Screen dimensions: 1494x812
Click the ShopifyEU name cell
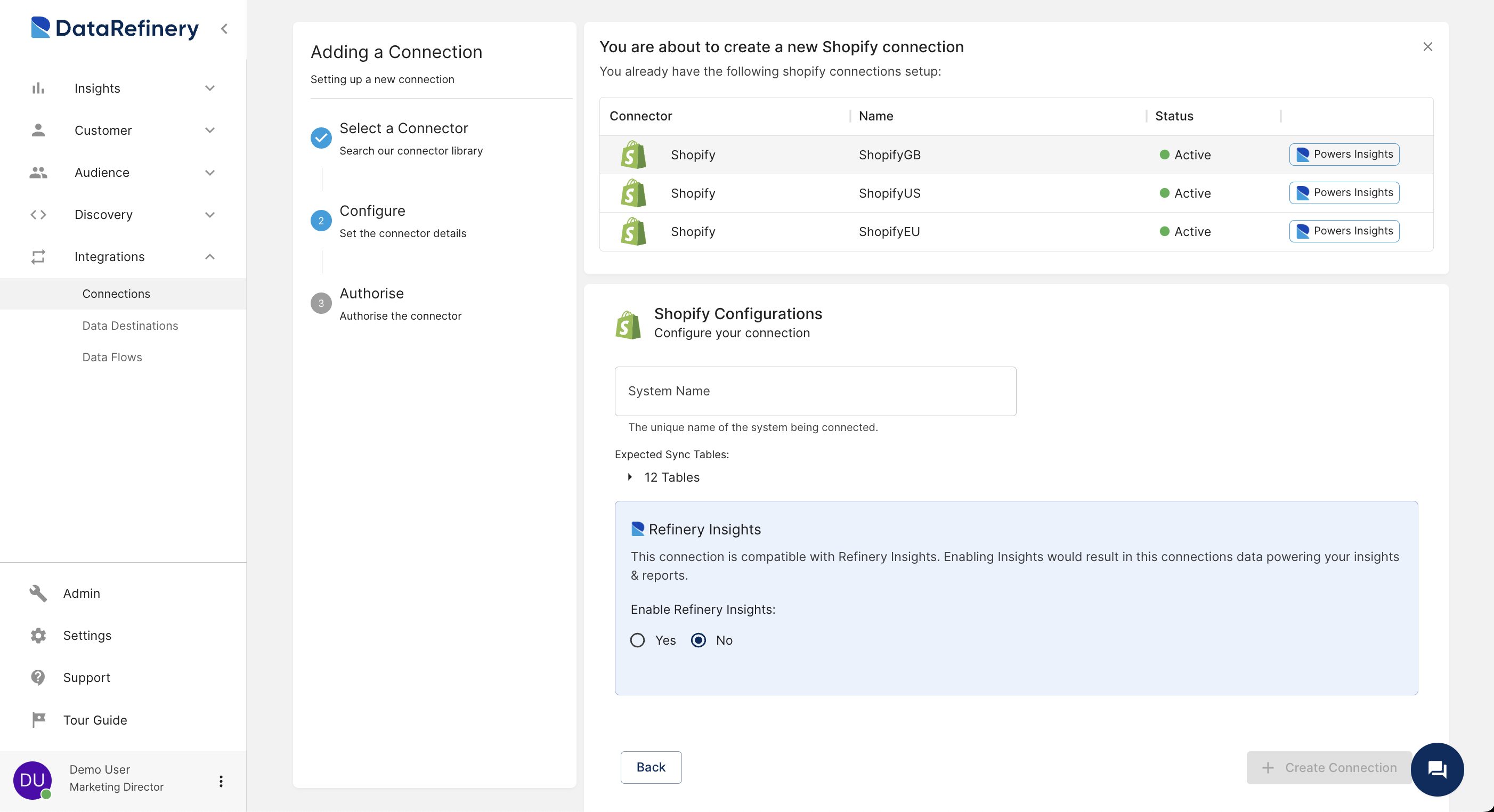pyautogui.click(x=889, y=231)
